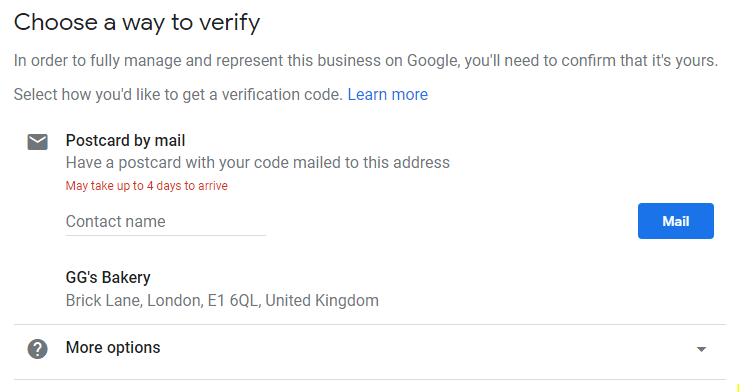Screen dimensions: 739x392
Task: Click the postcard code mailed description text
Action: point(258,163)
